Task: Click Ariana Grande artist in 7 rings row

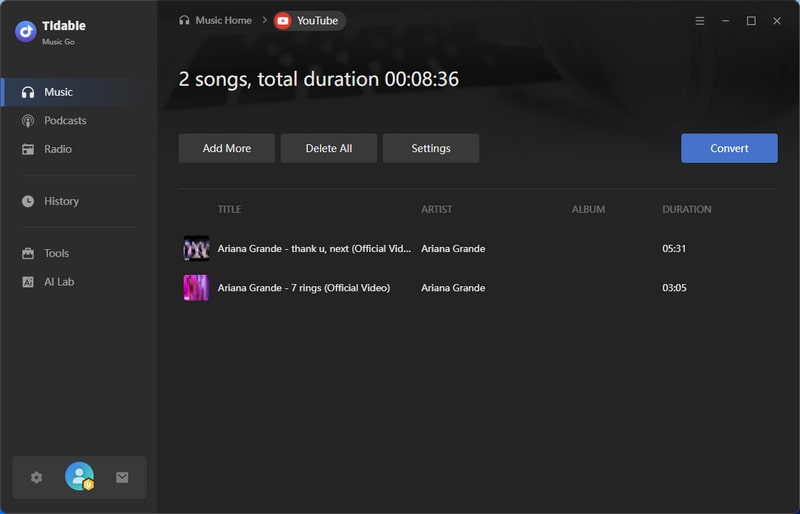Action: 453,288
